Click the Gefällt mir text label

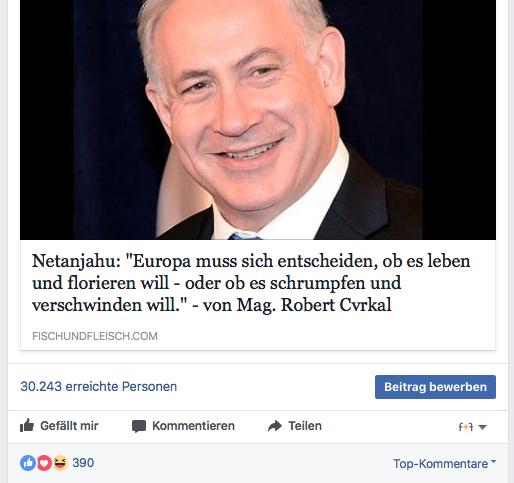click(69, 426)
